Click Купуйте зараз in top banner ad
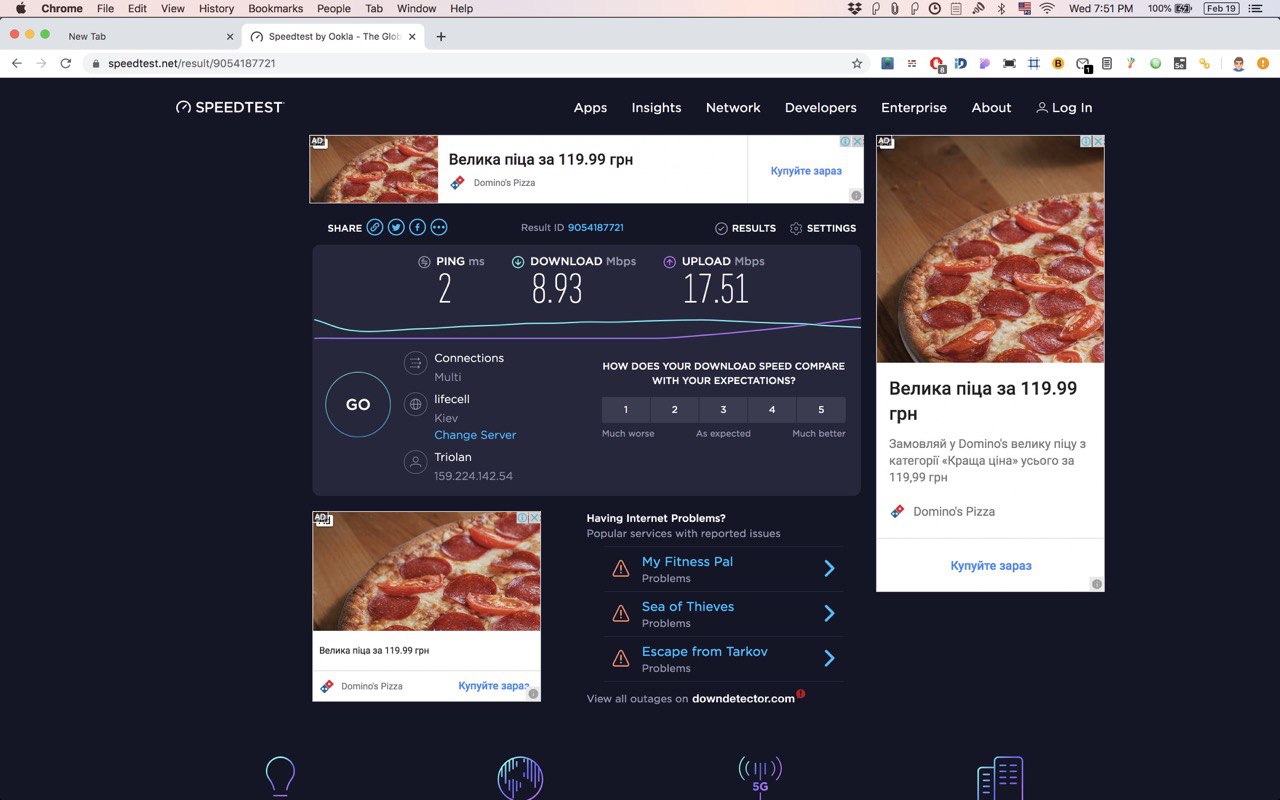The image size is (1280, 800). point(806,171)
